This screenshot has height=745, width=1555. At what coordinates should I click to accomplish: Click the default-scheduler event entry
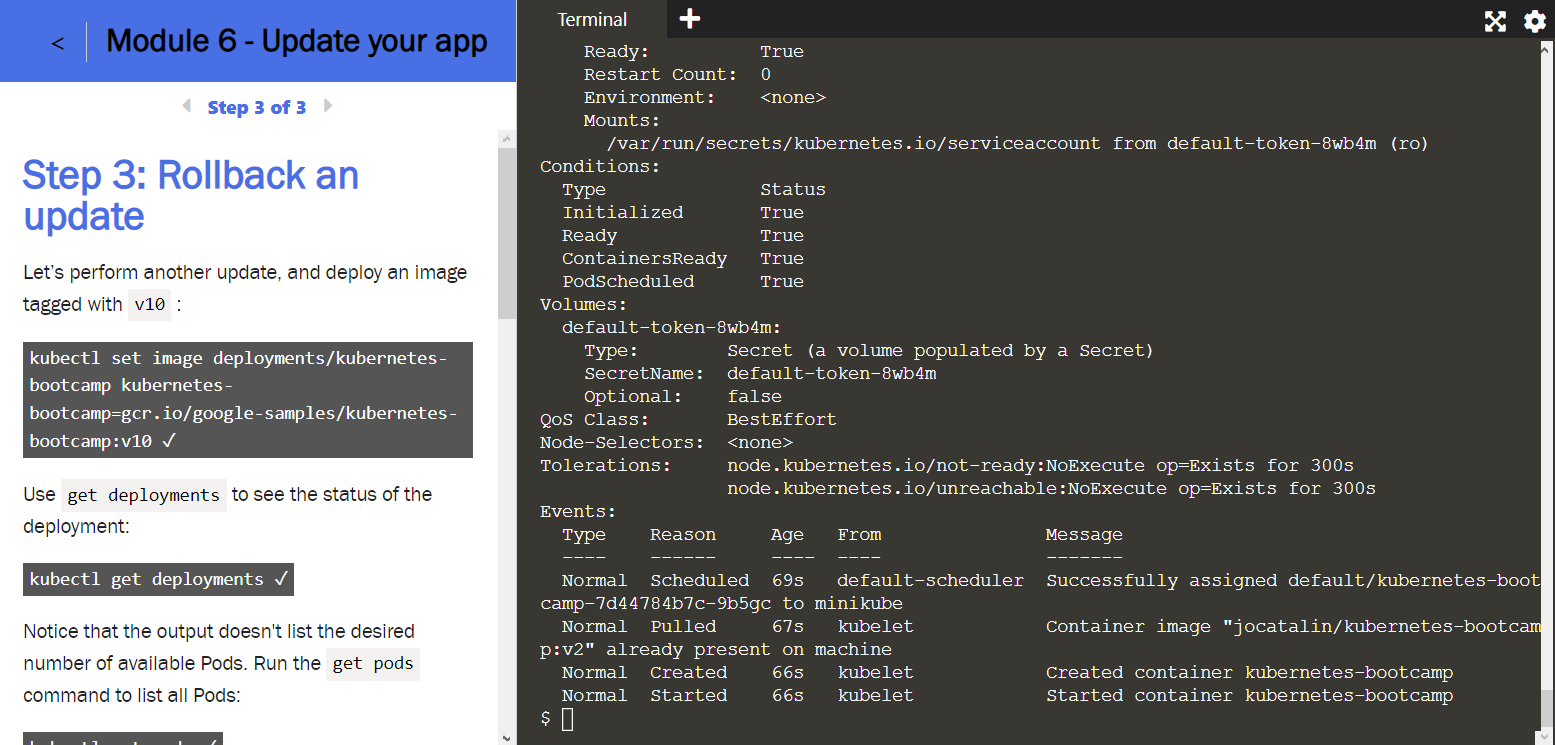tap(930, 581)
